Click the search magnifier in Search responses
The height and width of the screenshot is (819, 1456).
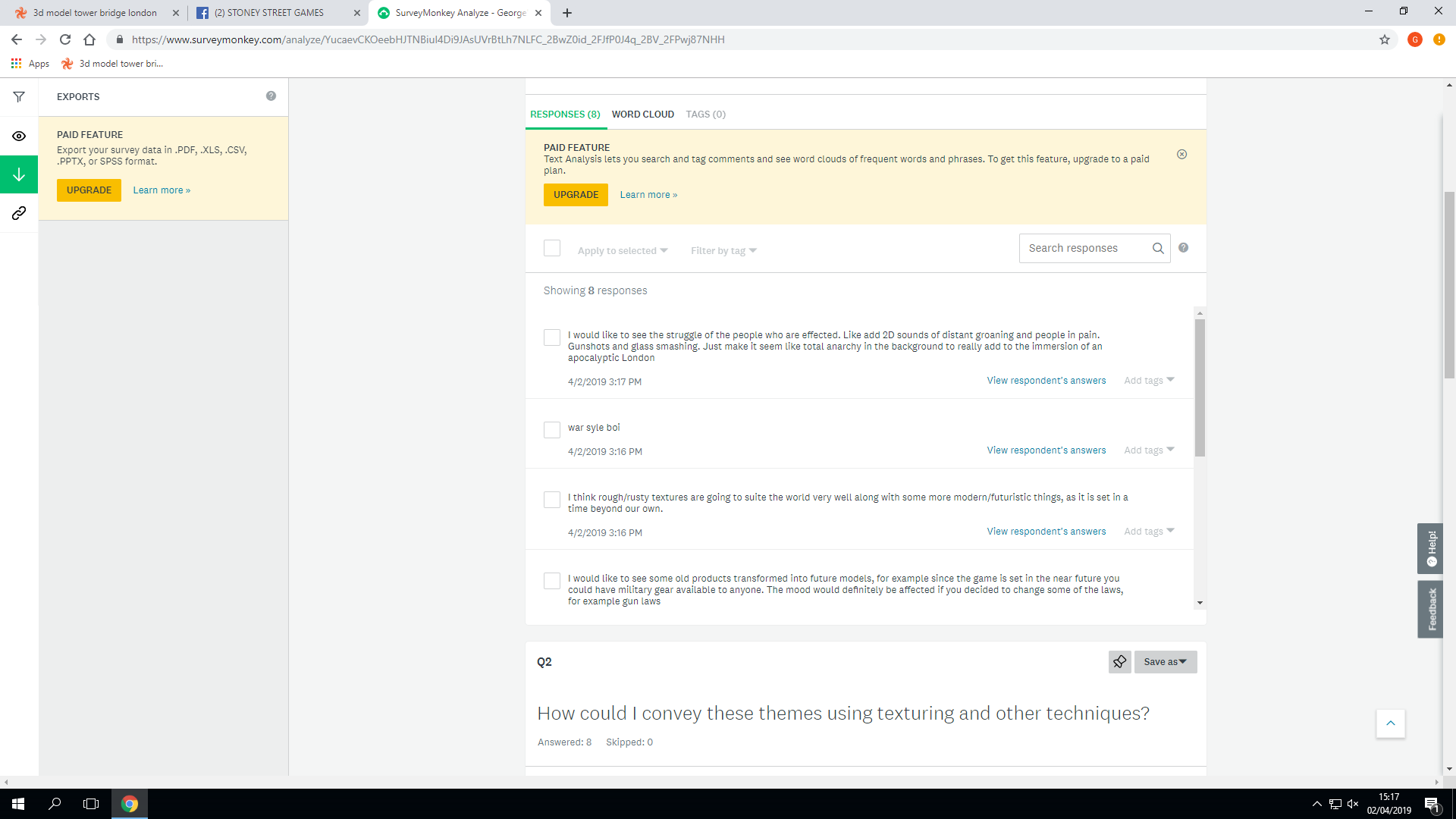pyautogui.click(x=1158, y=249)
